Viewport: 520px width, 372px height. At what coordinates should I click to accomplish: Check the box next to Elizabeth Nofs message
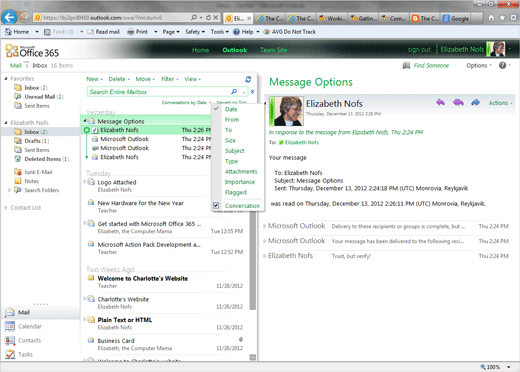tap(95, 130)
